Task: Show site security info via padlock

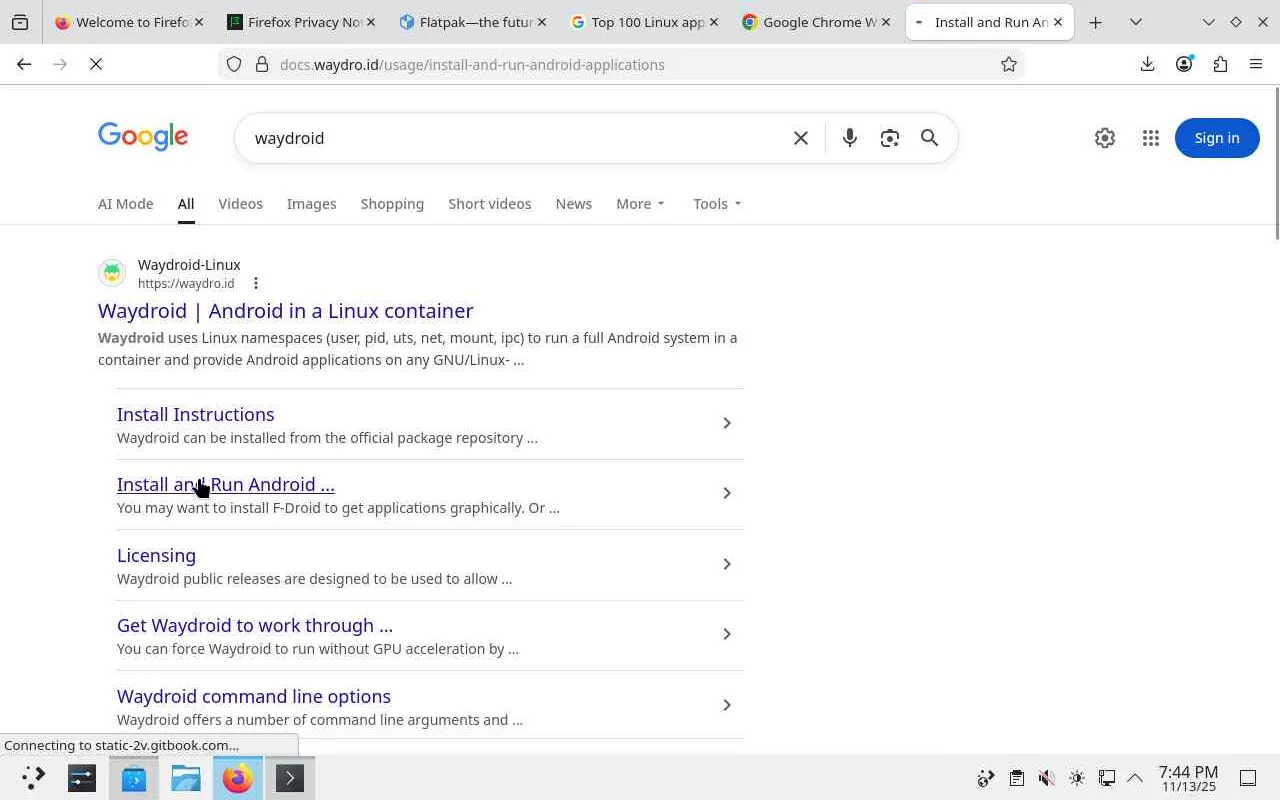Action: 262,64
